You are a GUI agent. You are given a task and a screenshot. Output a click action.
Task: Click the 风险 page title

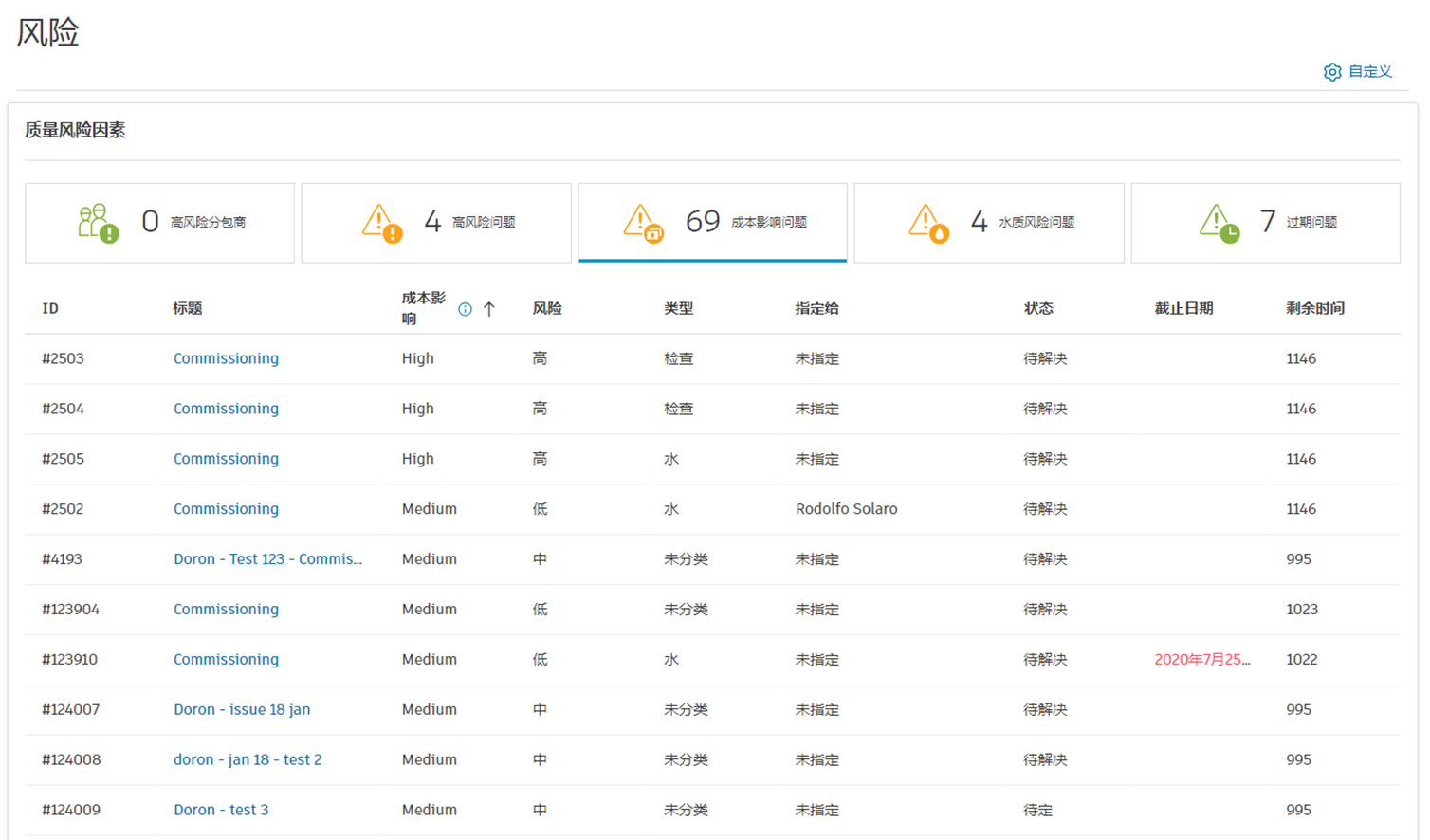click(x=47, y=32)
